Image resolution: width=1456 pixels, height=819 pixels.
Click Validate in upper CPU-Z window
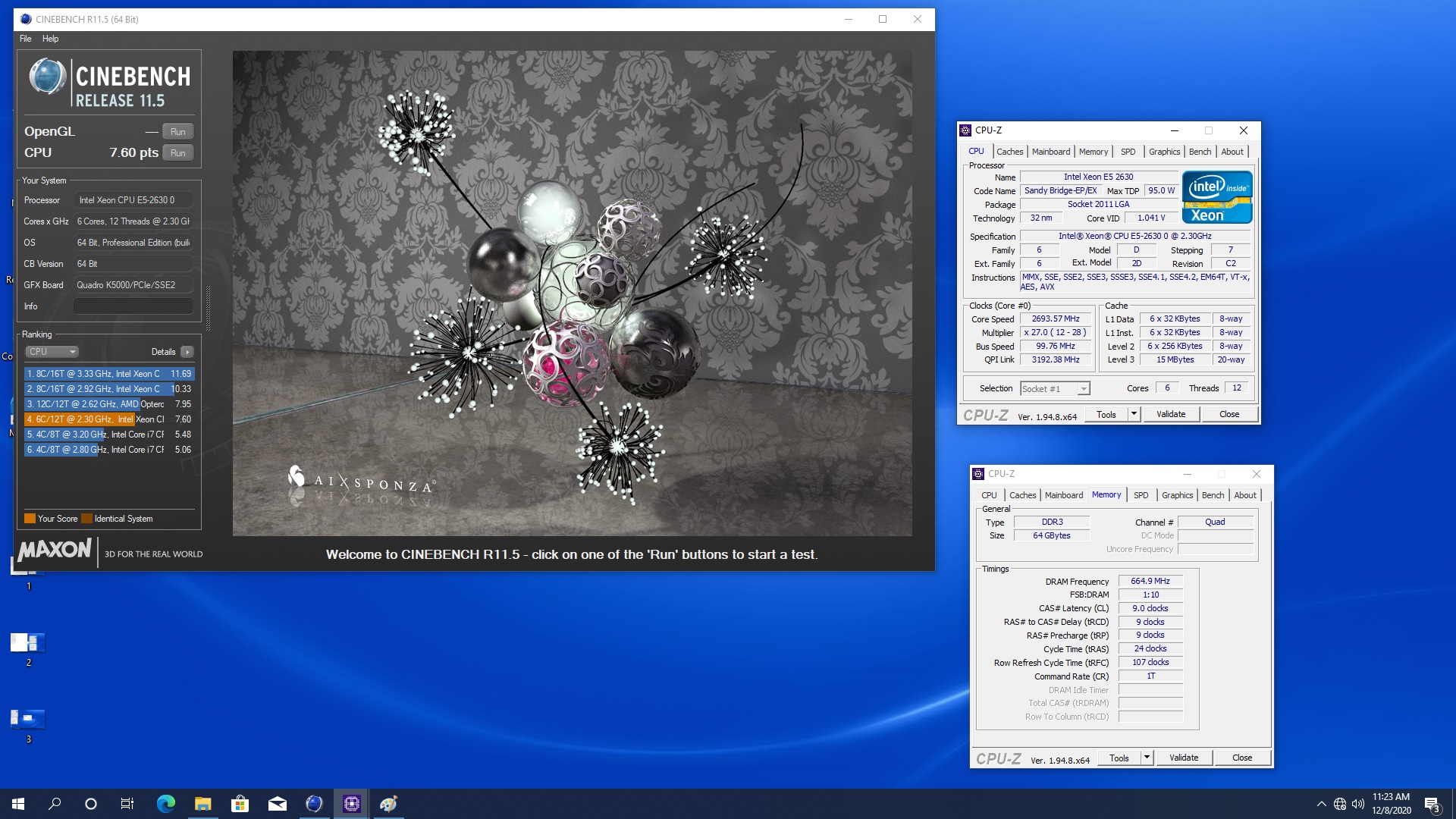(1170, 415)
